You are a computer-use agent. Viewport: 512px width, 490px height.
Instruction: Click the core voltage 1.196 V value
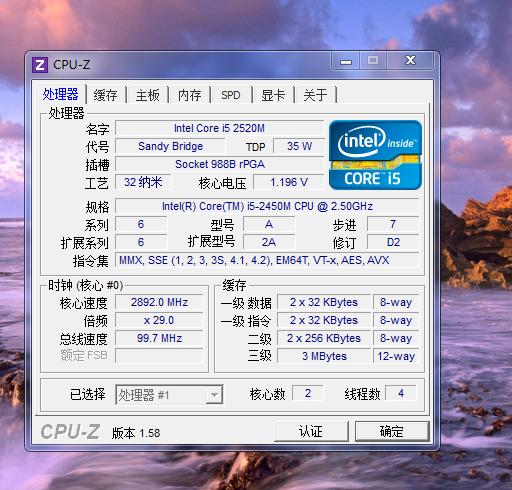click(x=289, y=182)
